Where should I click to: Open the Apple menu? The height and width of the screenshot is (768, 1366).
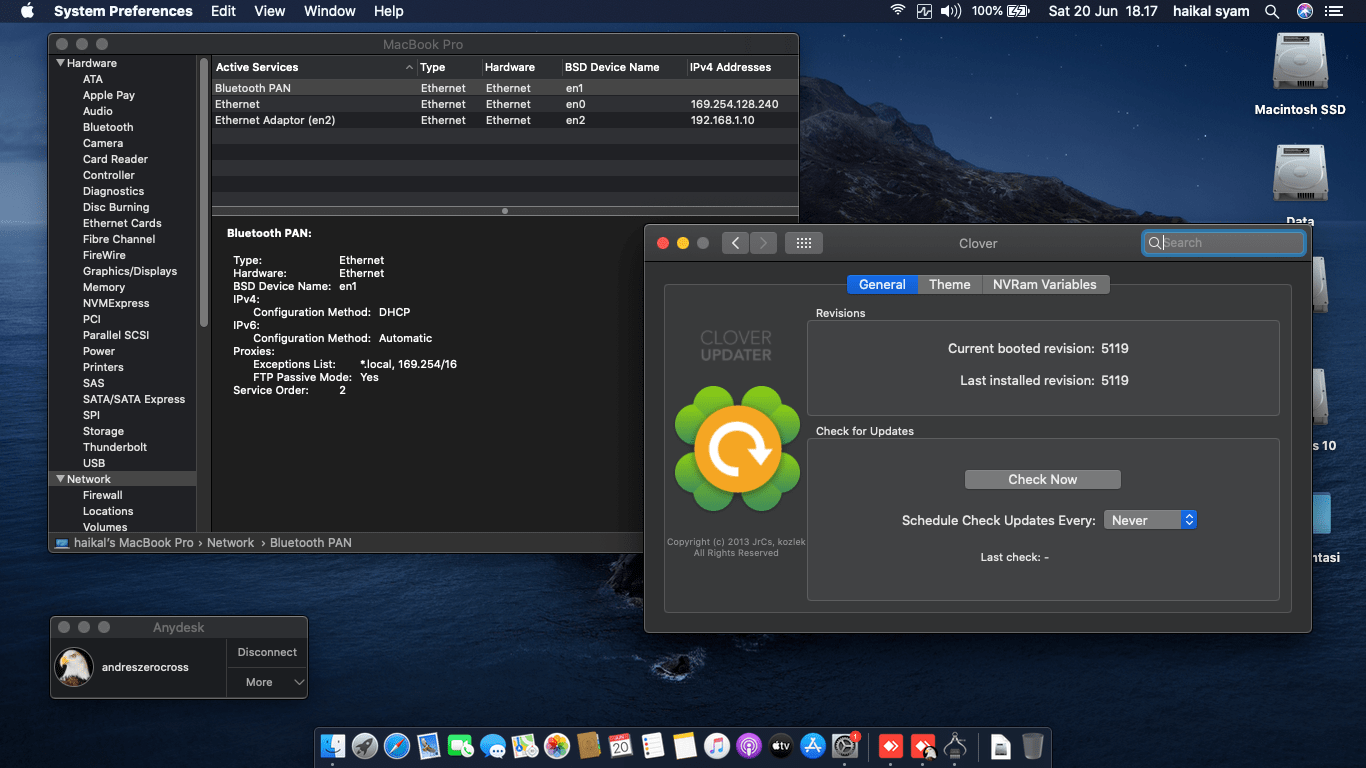tap(27, 11)
